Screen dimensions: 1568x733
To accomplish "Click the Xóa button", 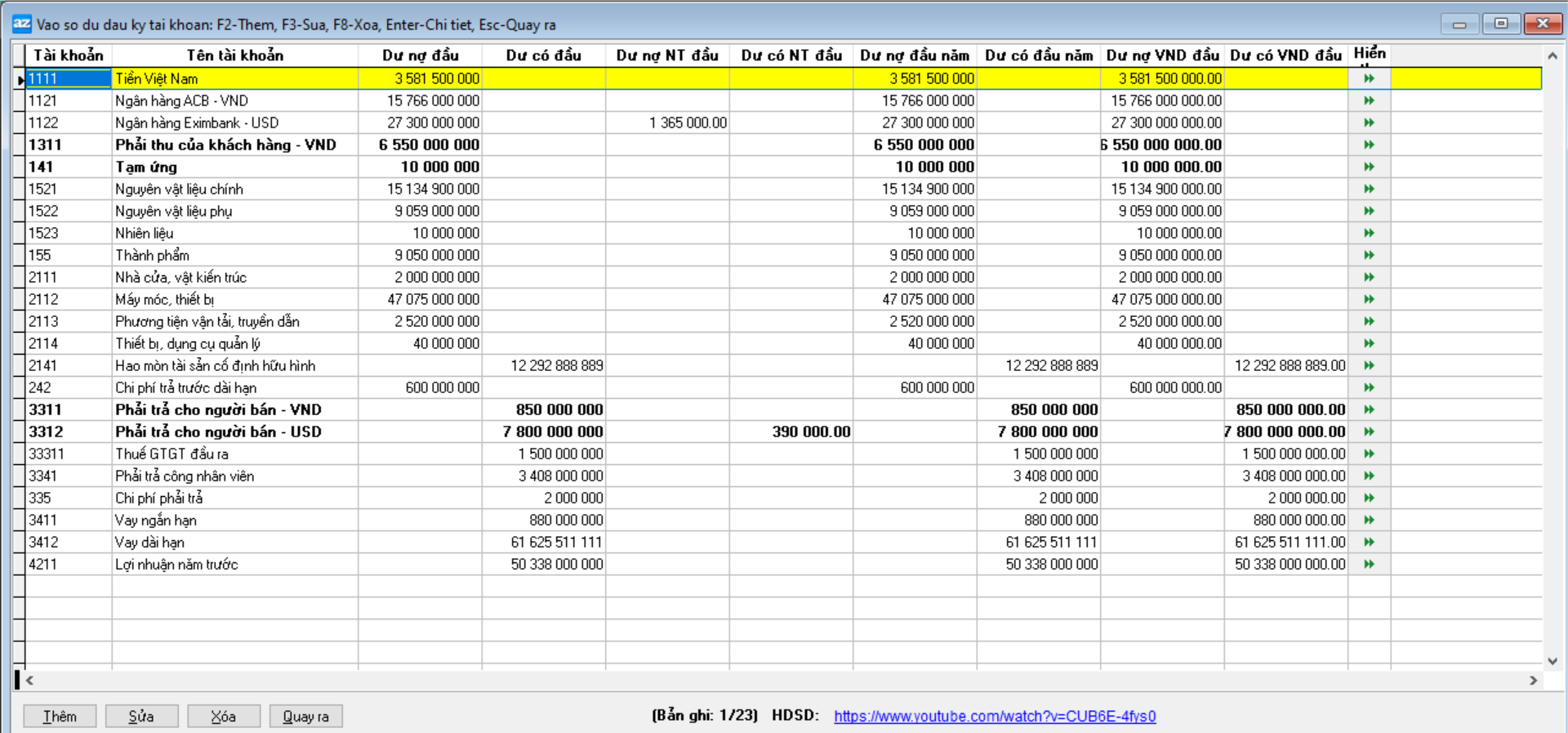I will click(x=223, y=716).
